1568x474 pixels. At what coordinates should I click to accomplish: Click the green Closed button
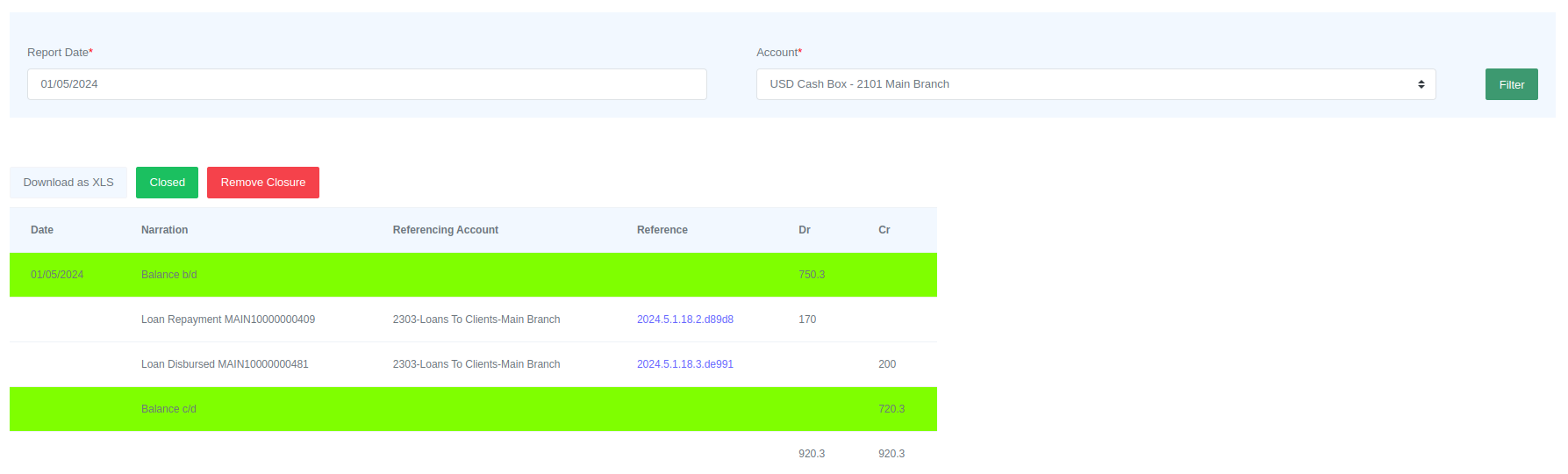[x=167, y=183]
